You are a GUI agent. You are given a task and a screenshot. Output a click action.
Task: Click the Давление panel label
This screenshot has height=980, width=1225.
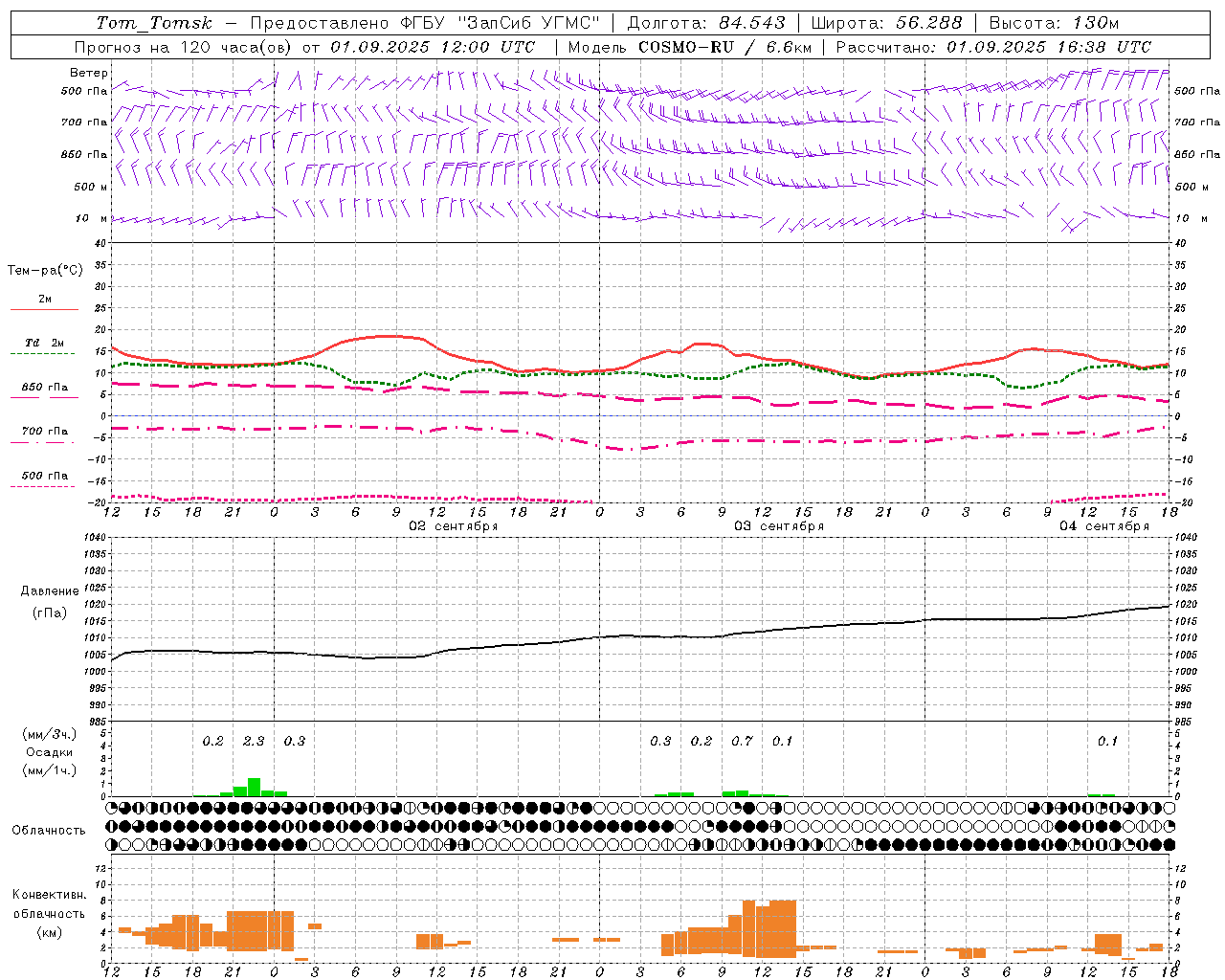coord(50,591)
